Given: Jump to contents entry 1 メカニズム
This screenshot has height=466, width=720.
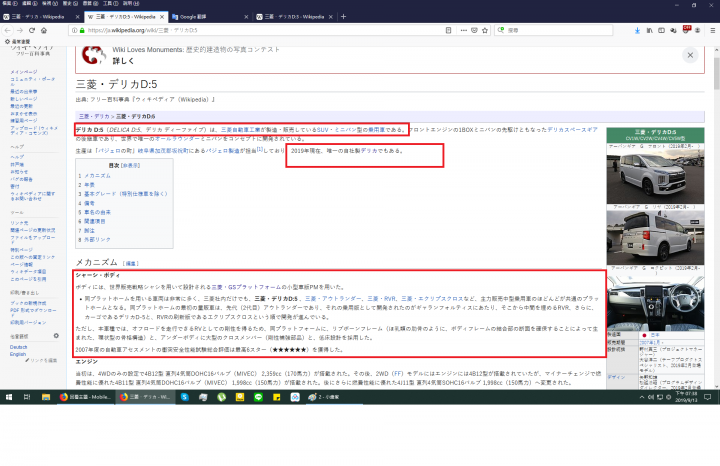Looking at the screenshot, I should (x=97, y=176).
